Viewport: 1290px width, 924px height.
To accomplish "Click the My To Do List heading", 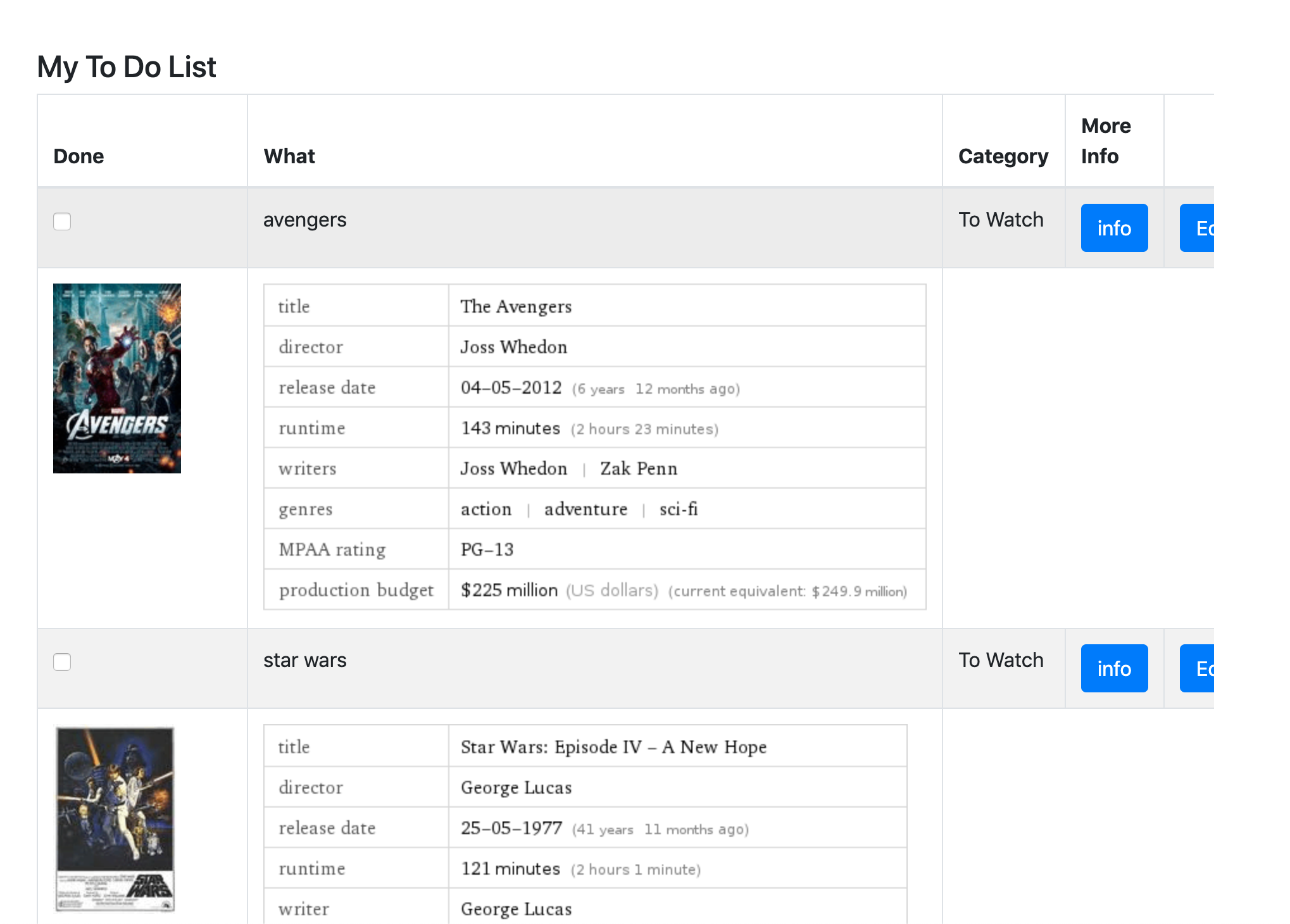I will pyautogui.click(x=126, y=67).
